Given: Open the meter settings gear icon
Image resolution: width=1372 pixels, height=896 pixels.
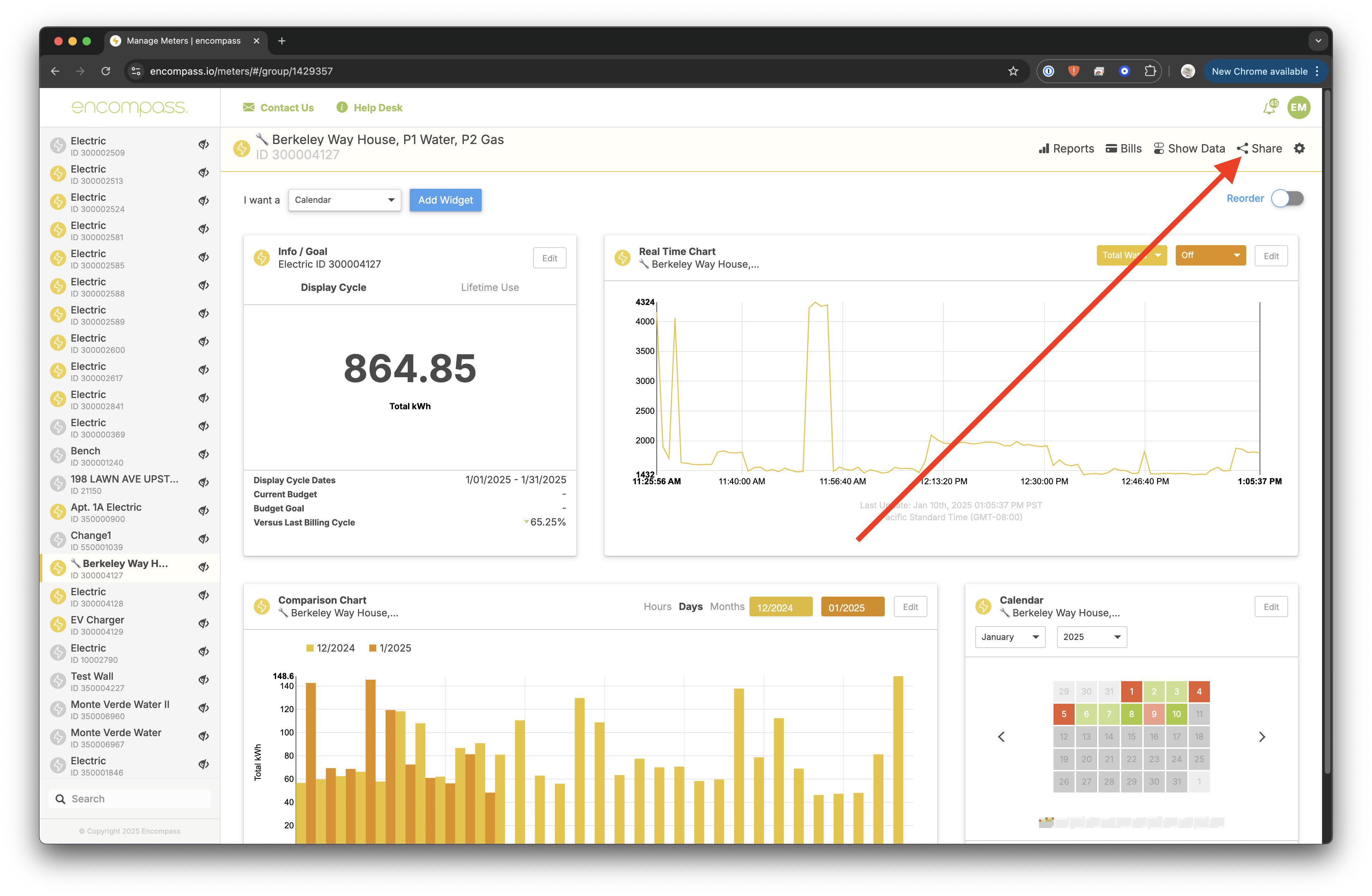Looking at the screenshot, I should tap(1299, 149).
